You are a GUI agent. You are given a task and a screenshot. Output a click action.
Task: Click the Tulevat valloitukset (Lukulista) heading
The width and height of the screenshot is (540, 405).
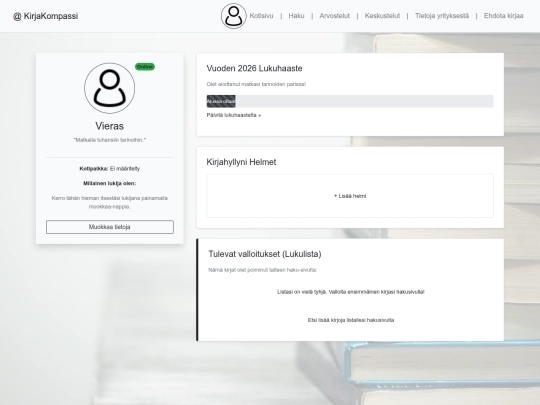(x=265, y=254)
